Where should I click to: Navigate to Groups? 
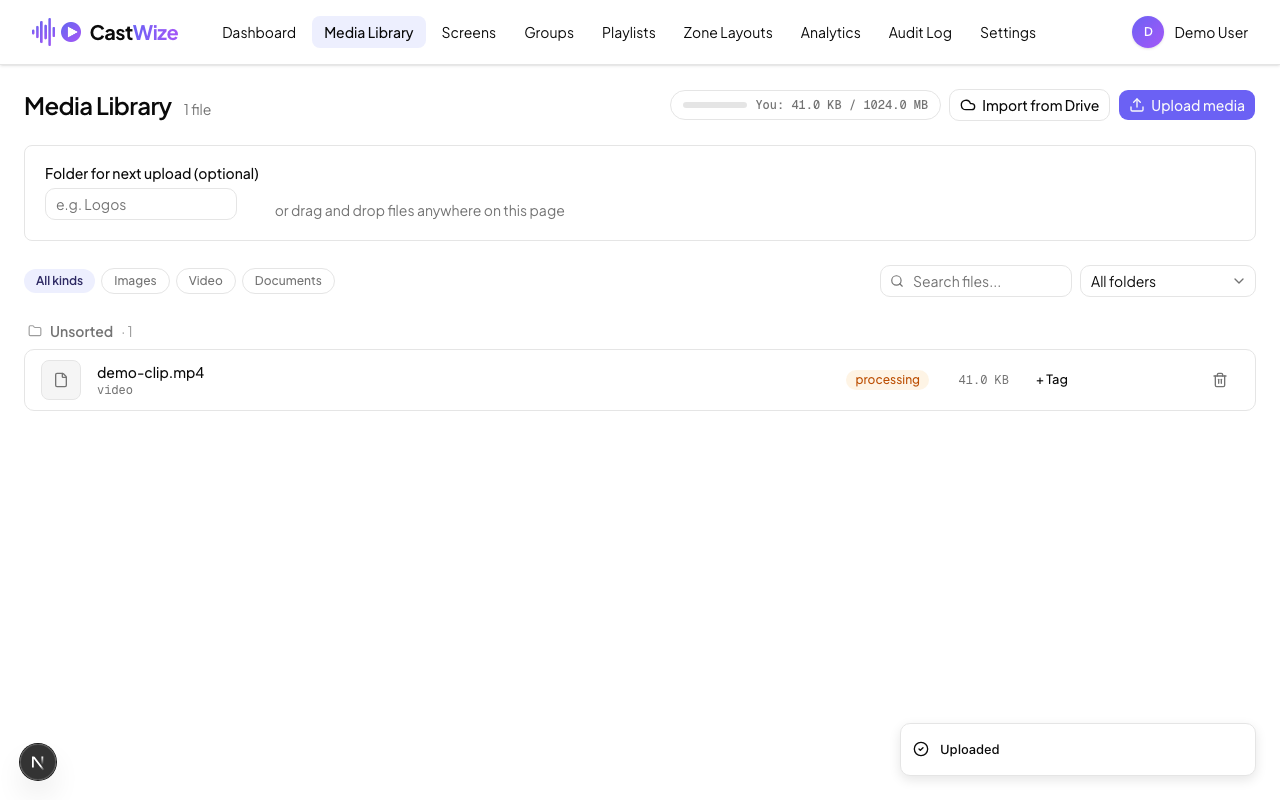pos(549,32)
